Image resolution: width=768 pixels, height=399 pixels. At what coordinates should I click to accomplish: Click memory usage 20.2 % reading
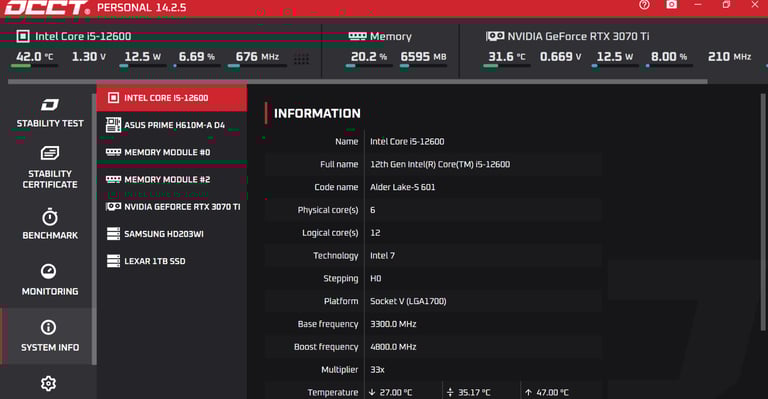(x=369, y=57)
